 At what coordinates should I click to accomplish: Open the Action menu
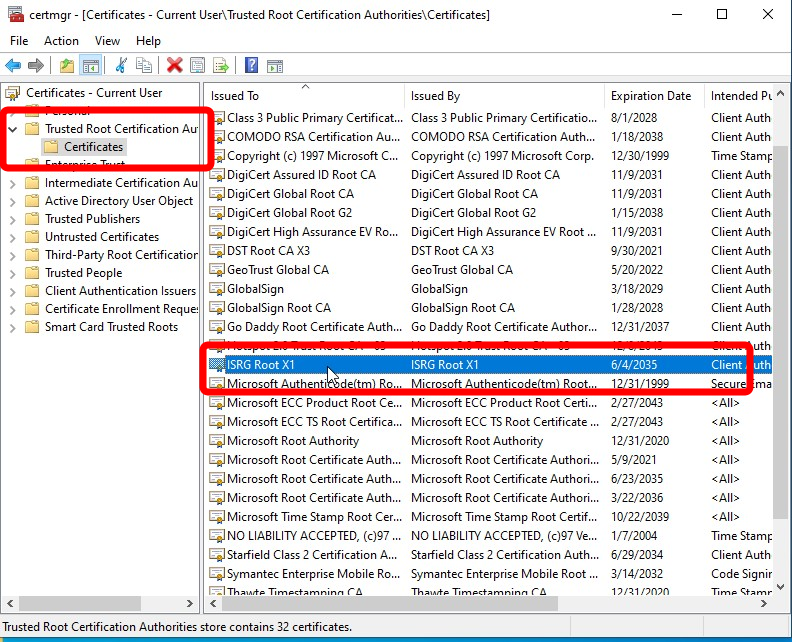(x=61, y=41)
